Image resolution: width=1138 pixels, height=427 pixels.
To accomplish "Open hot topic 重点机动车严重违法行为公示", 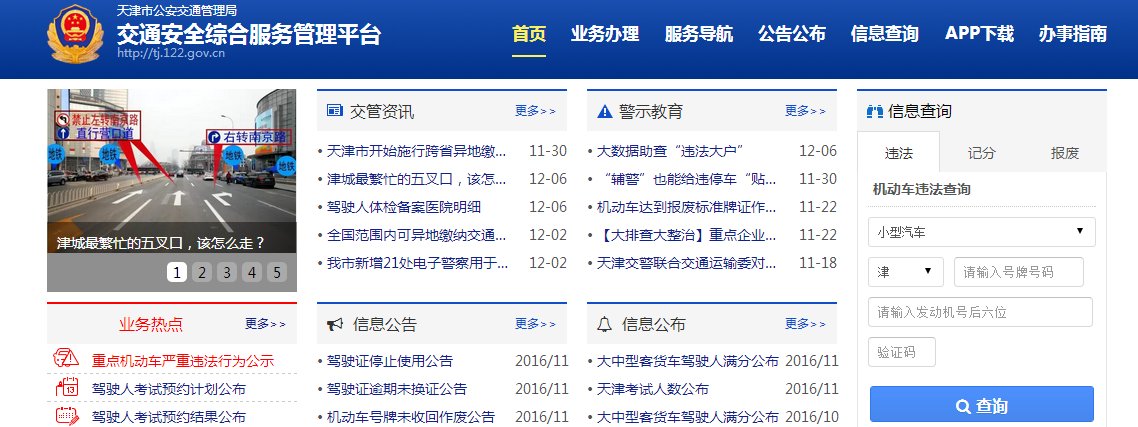I will tap(183, 361).
